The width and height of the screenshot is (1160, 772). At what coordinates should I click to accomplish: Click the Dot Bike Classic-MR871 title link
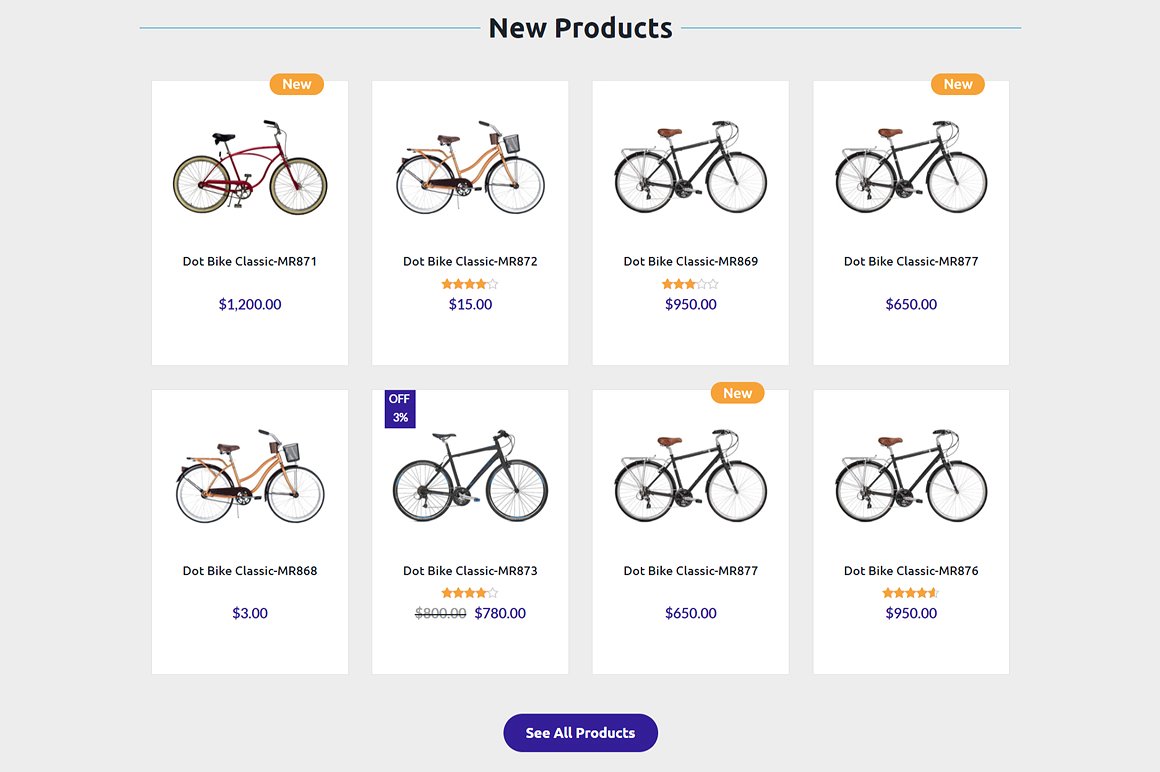pos(250,262)
